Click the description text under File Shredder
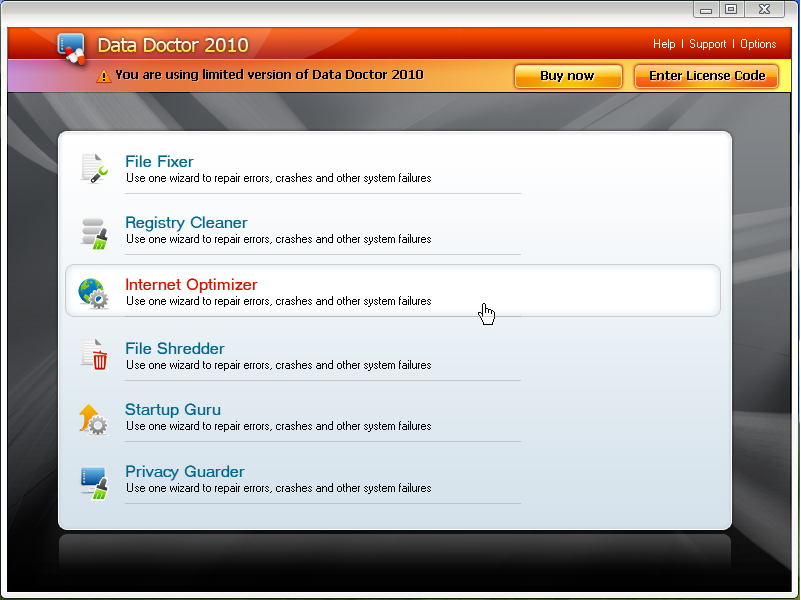 (278, 365)
